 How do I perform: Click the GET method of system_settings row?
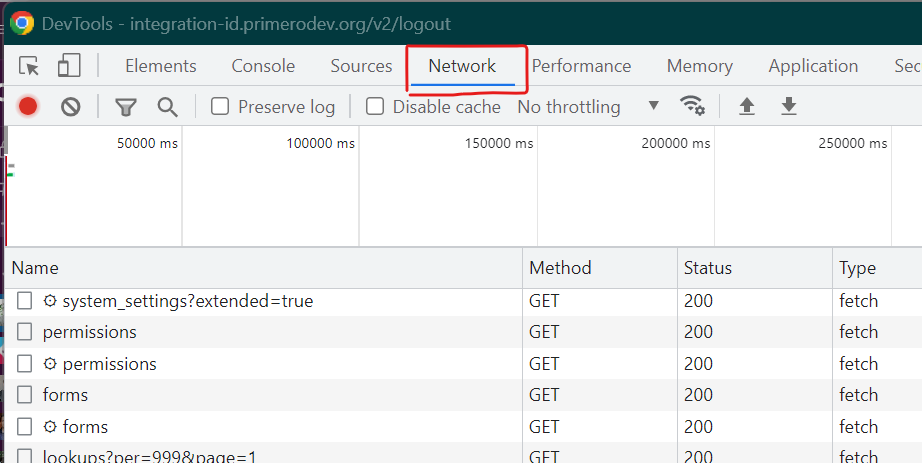coord(544,301)
